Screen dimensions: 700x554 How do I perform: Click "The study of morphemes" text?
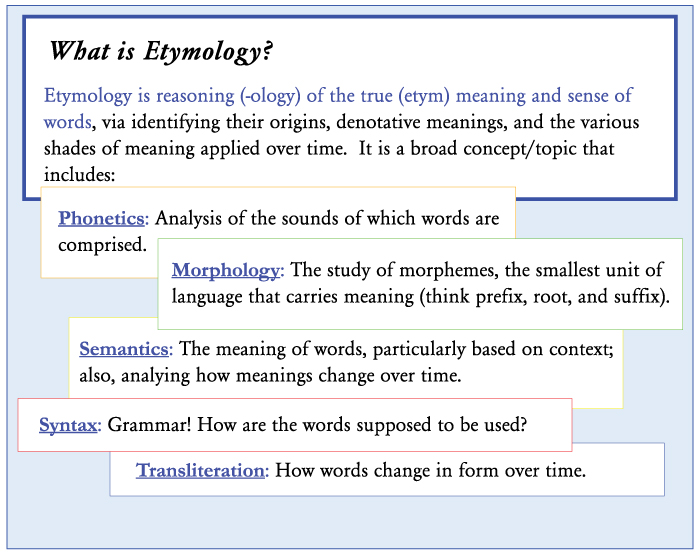[x=382, y=270]
